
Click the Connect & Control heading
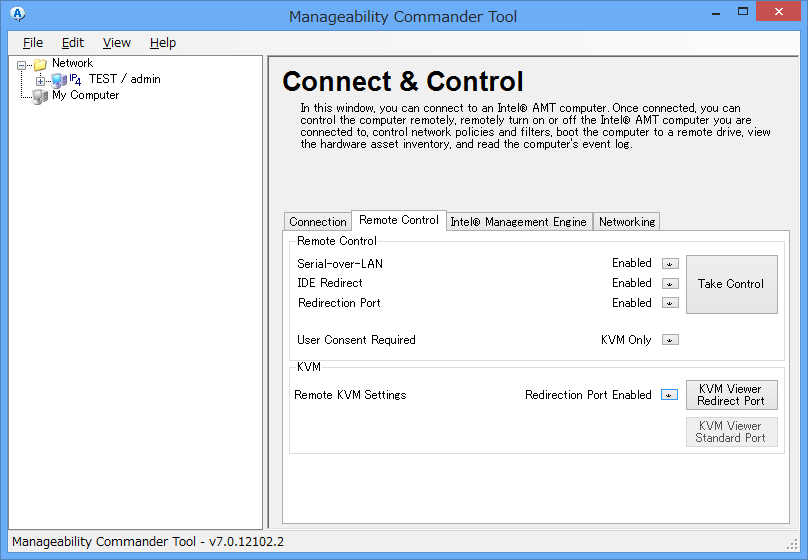coord(403,82)
